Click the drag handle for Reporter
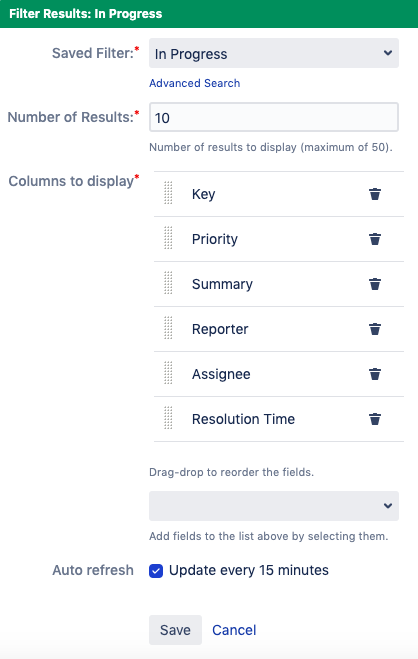Image resolution: width=418 pixels, height=659 pixels. (x=168, y=328)
